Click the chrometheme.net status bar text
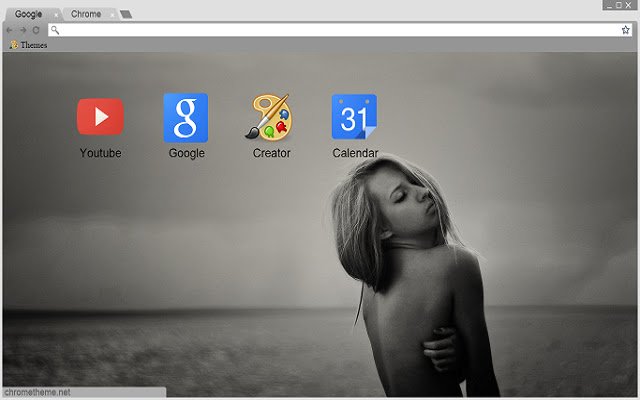640x400 pixels. point(38,392)
